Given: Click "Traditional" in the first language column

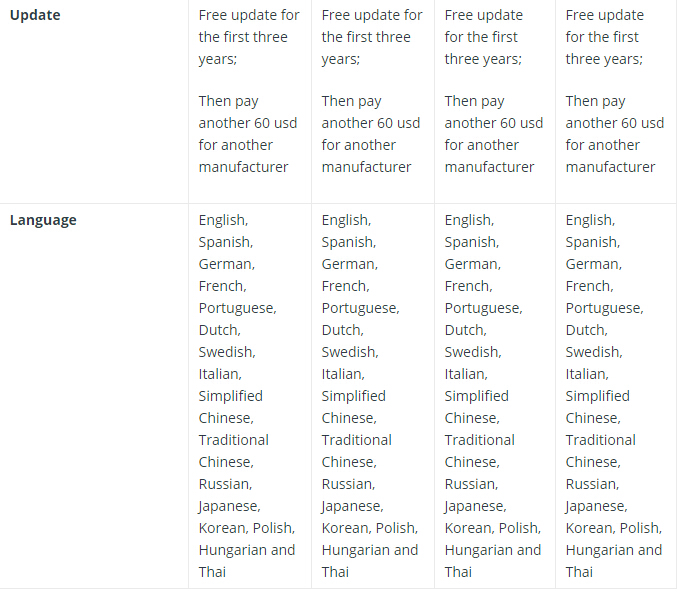Looking at the screenshot, I should point(233,440).
